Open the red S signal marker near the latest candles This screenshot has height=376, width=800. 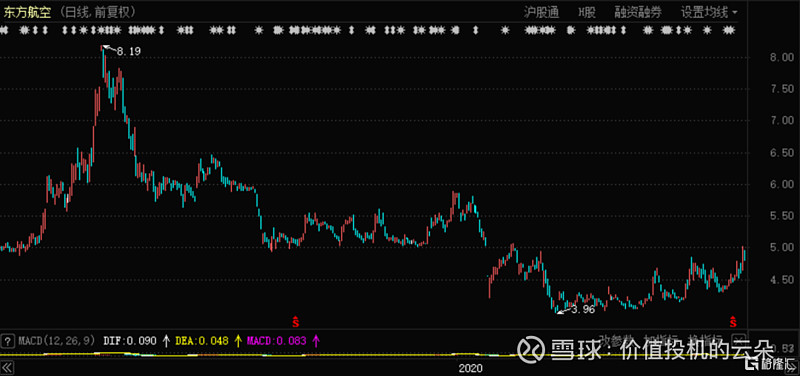[733, 321]
